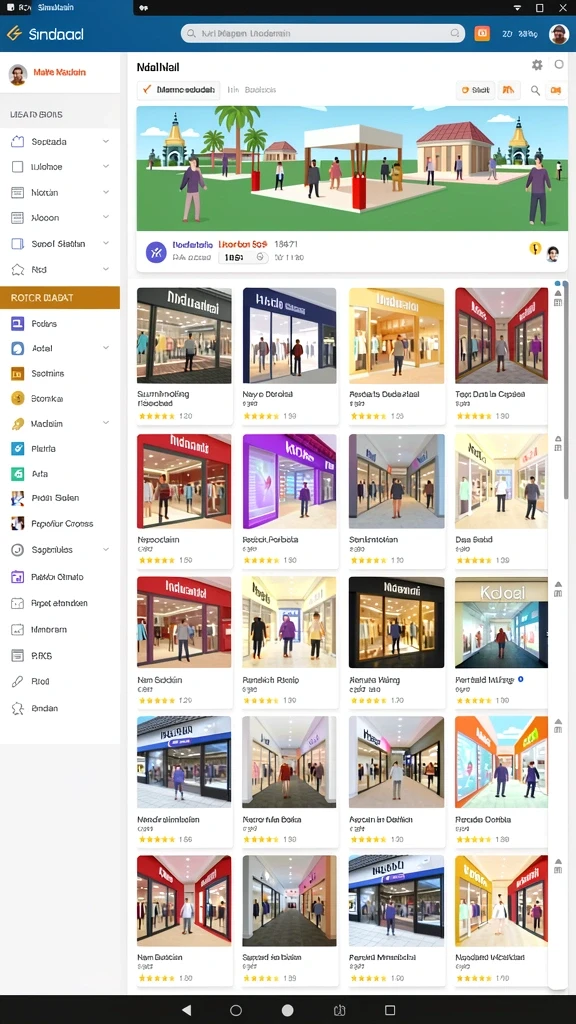The width and height of the screenshot is (576, 1024).
Task: Open the purple Rcdick Porbota store thumbnail
Action: 289,481
